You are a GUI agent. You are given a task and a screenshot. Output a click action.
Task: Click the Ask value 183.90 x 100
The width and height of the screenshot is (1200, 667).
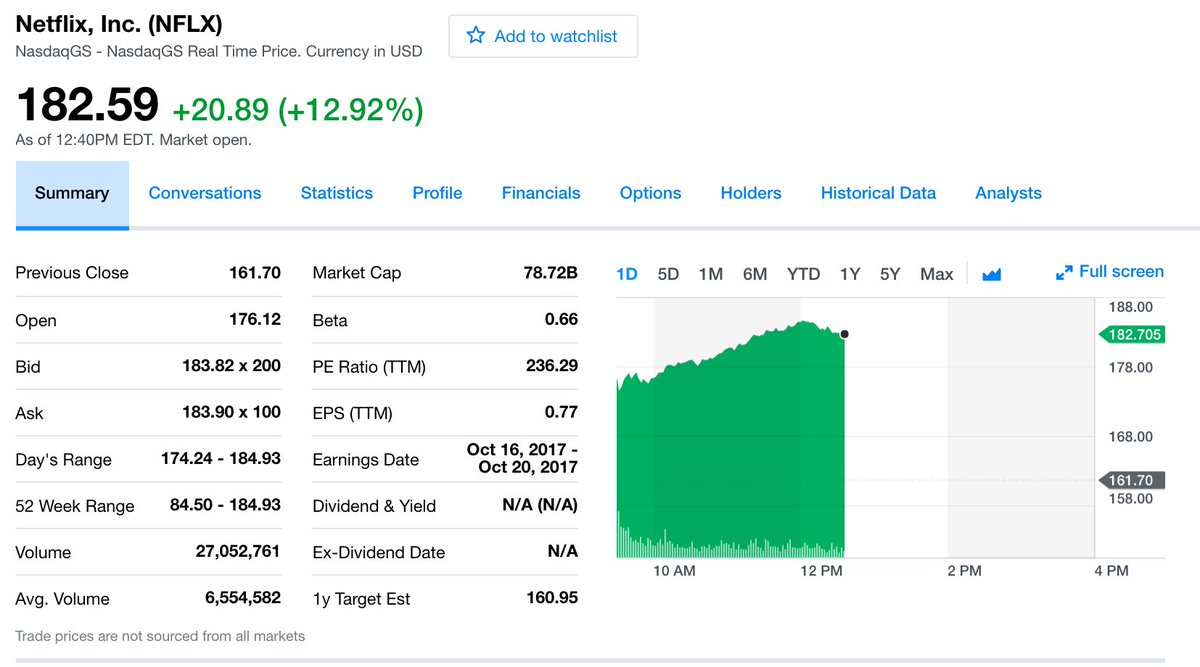232,412
